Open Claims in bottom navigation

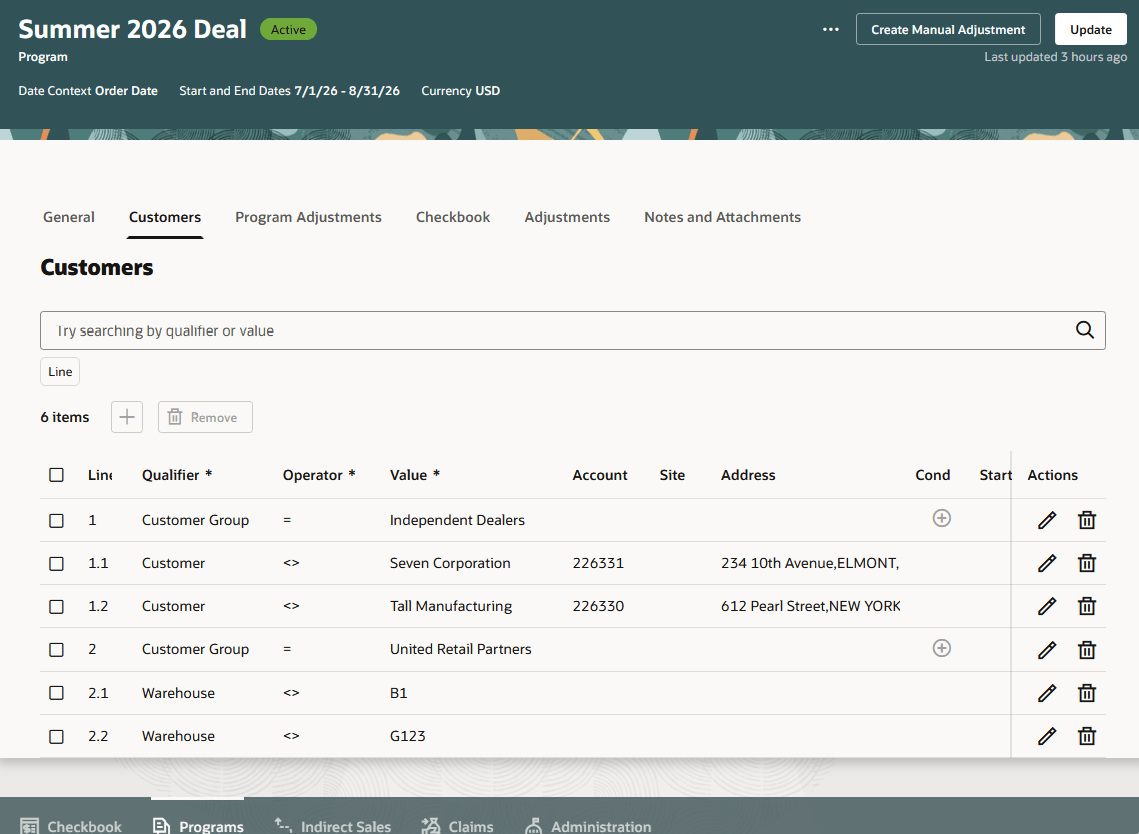[458, 825]
